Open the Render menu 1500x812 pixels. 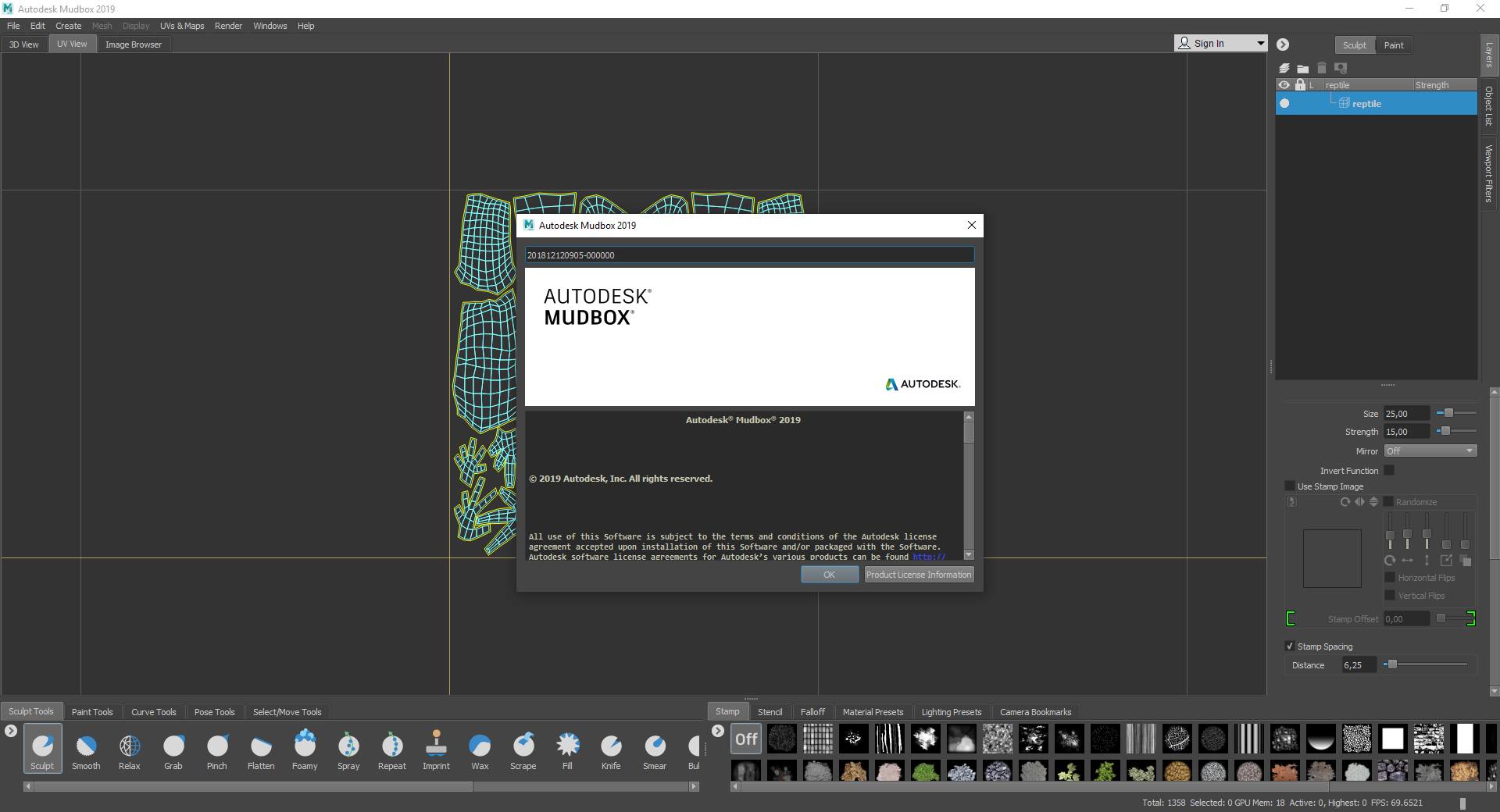tap(228, 26)
